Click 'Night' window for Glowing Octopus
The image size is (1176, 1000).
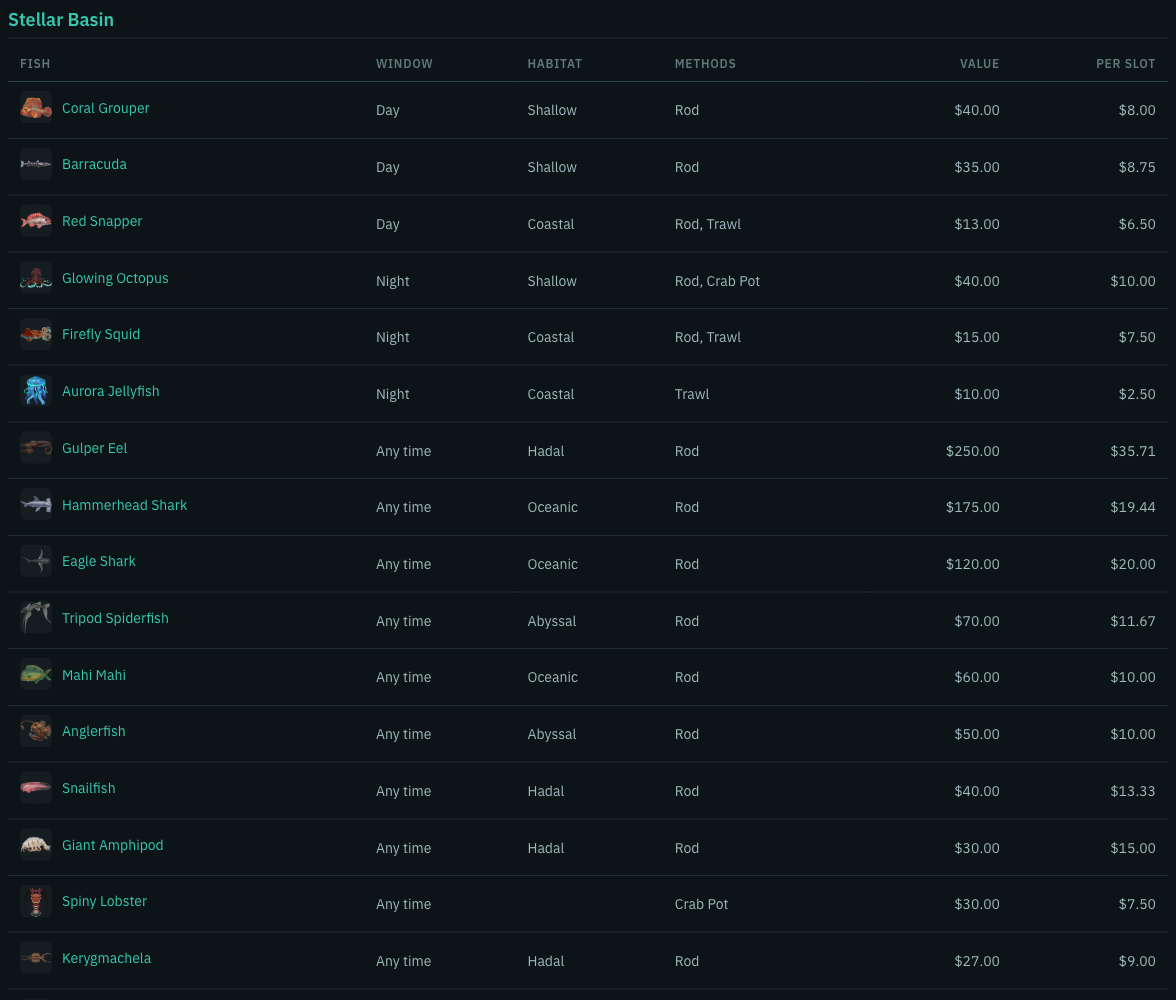(x=392, y=281)
